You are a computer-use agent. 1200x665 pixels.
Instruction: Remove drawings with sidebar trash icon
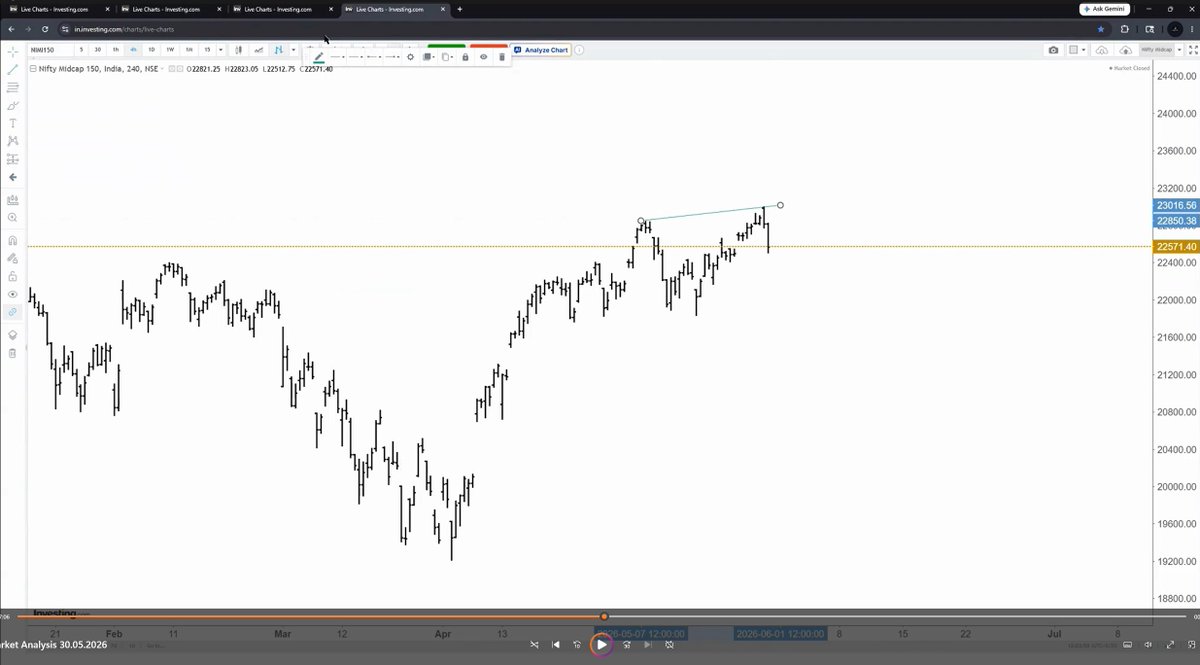pos(12,353)
